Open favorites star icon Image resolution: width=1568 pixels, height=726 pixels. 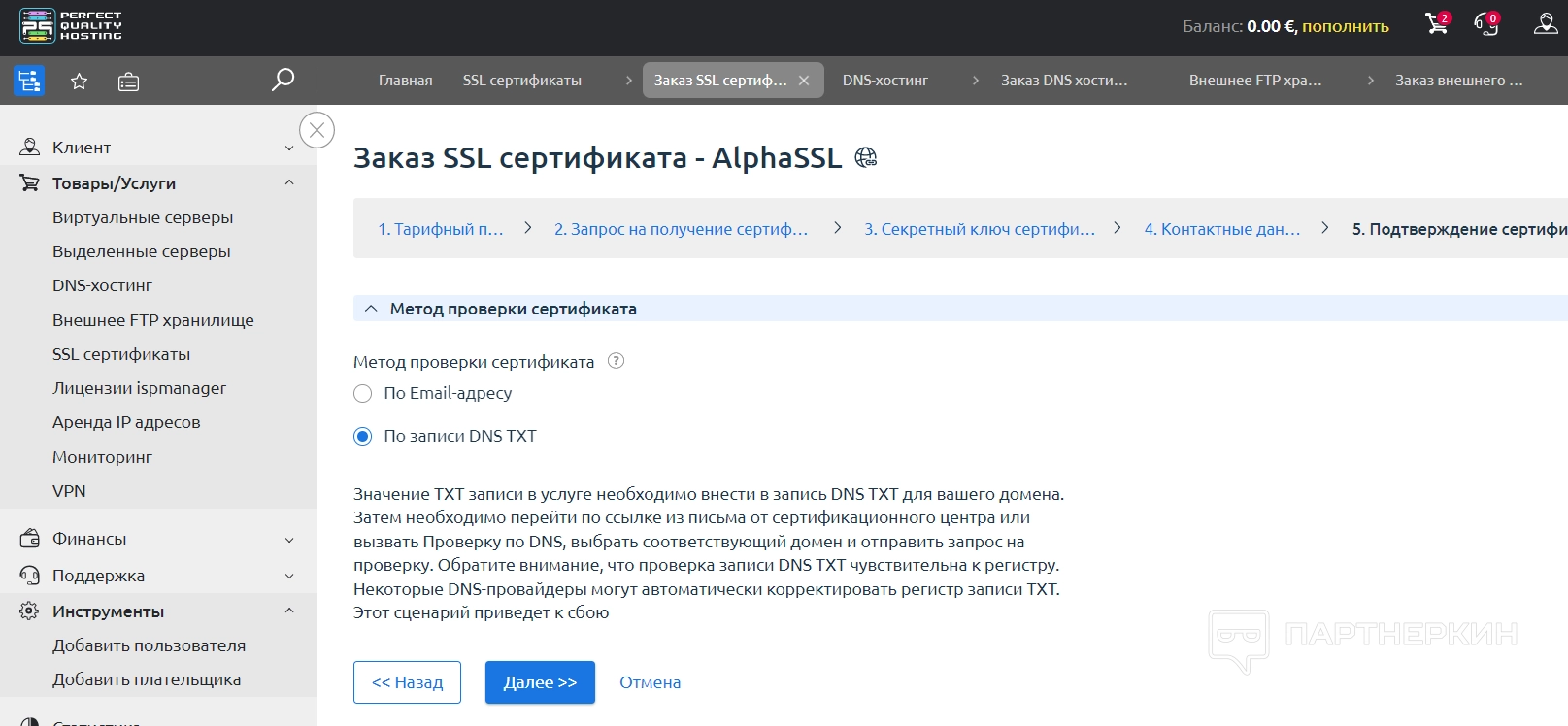click(x=80, y=82)
